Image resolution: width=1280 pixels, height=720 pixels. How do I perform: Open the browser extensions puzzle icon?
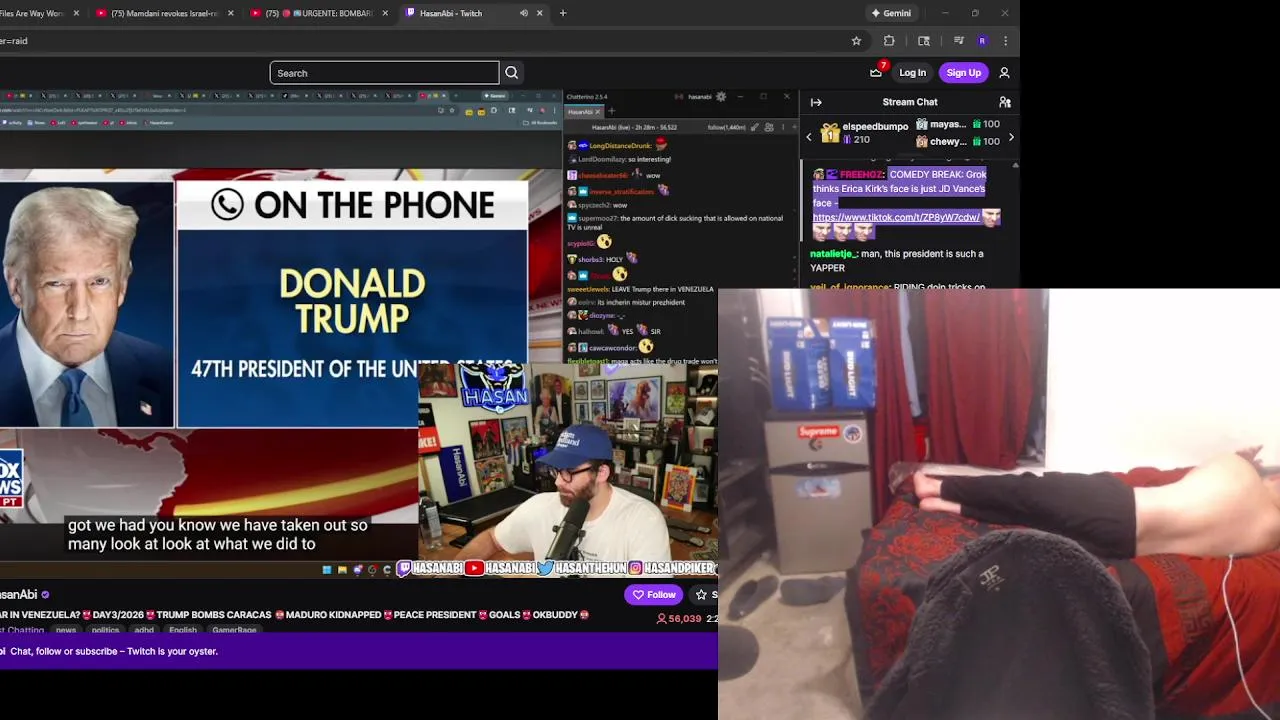pyautogui.click(x=889, y=41)
